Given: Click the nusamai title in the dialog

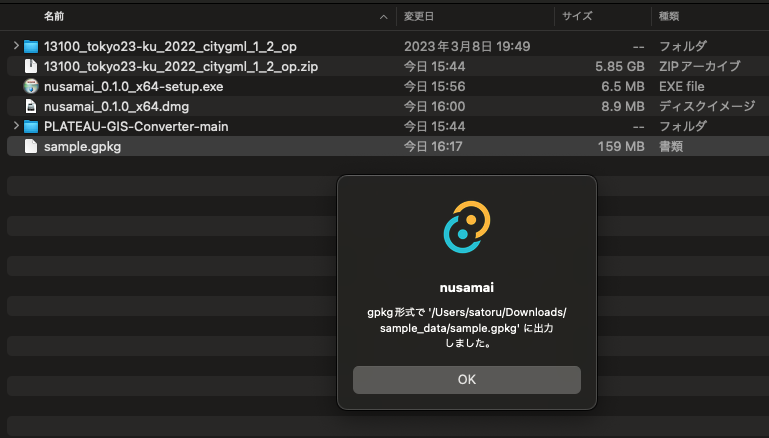Looking at the screenshot, I should (466, 287).
